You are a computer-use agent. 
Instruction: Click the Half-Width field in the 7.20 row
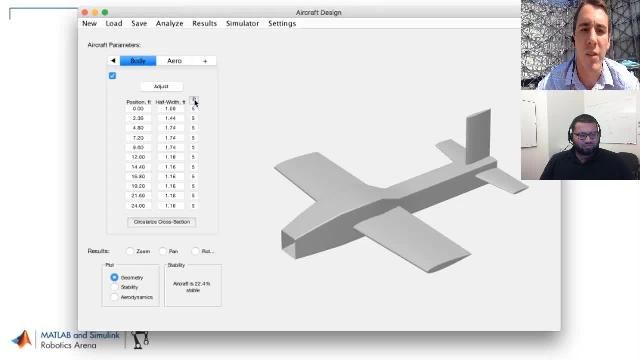170,138
